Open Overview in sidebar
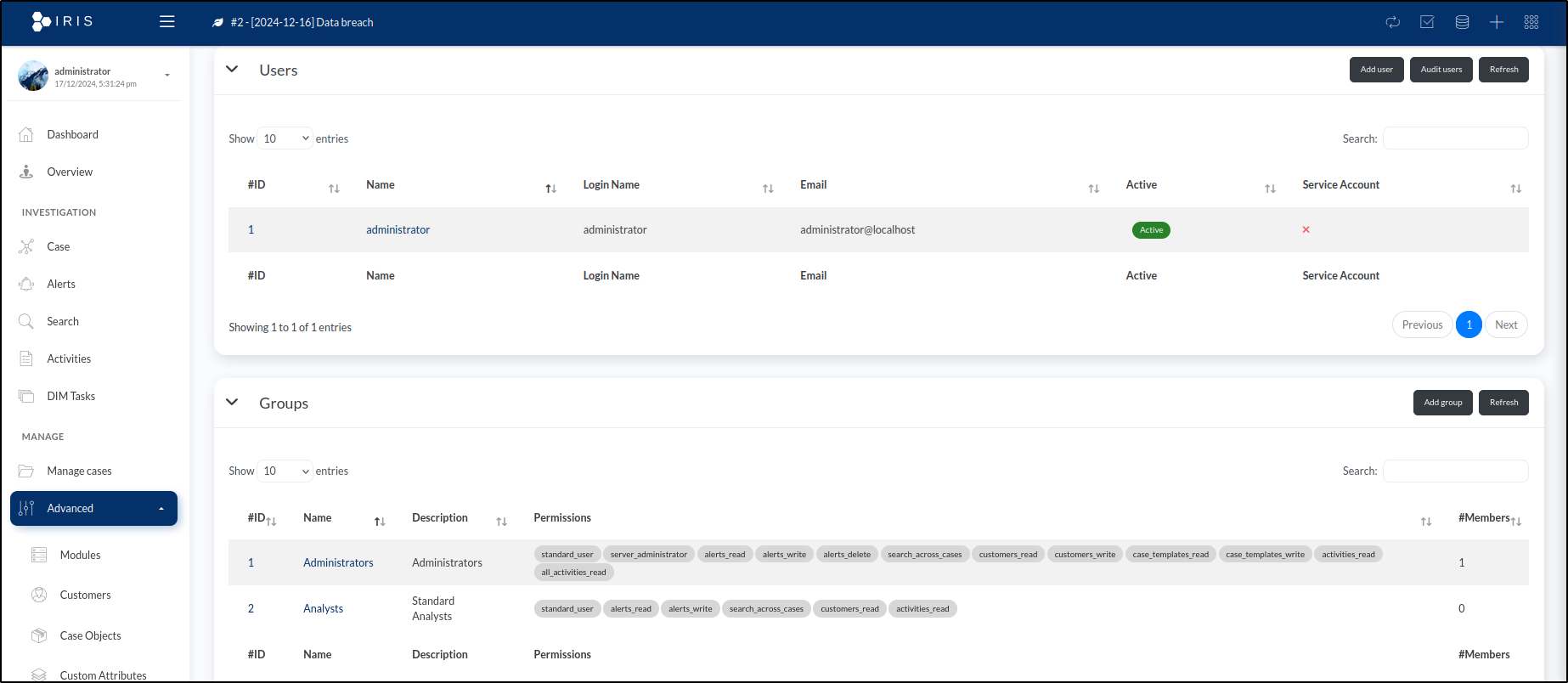The image size is (1568, 683). pos(70,172)
